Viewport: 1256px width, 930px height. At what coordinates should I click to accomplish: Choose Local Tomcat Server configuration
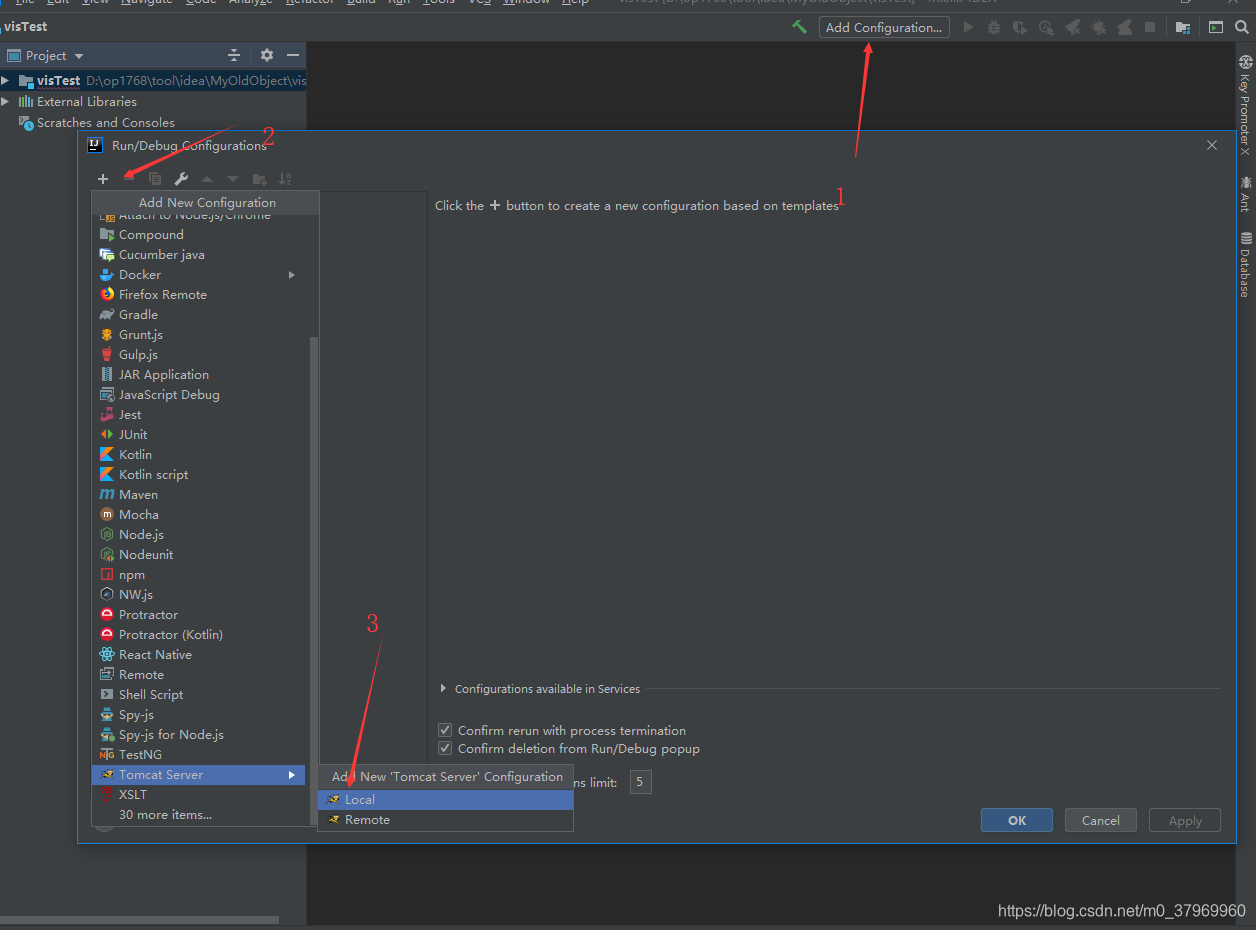445,799
